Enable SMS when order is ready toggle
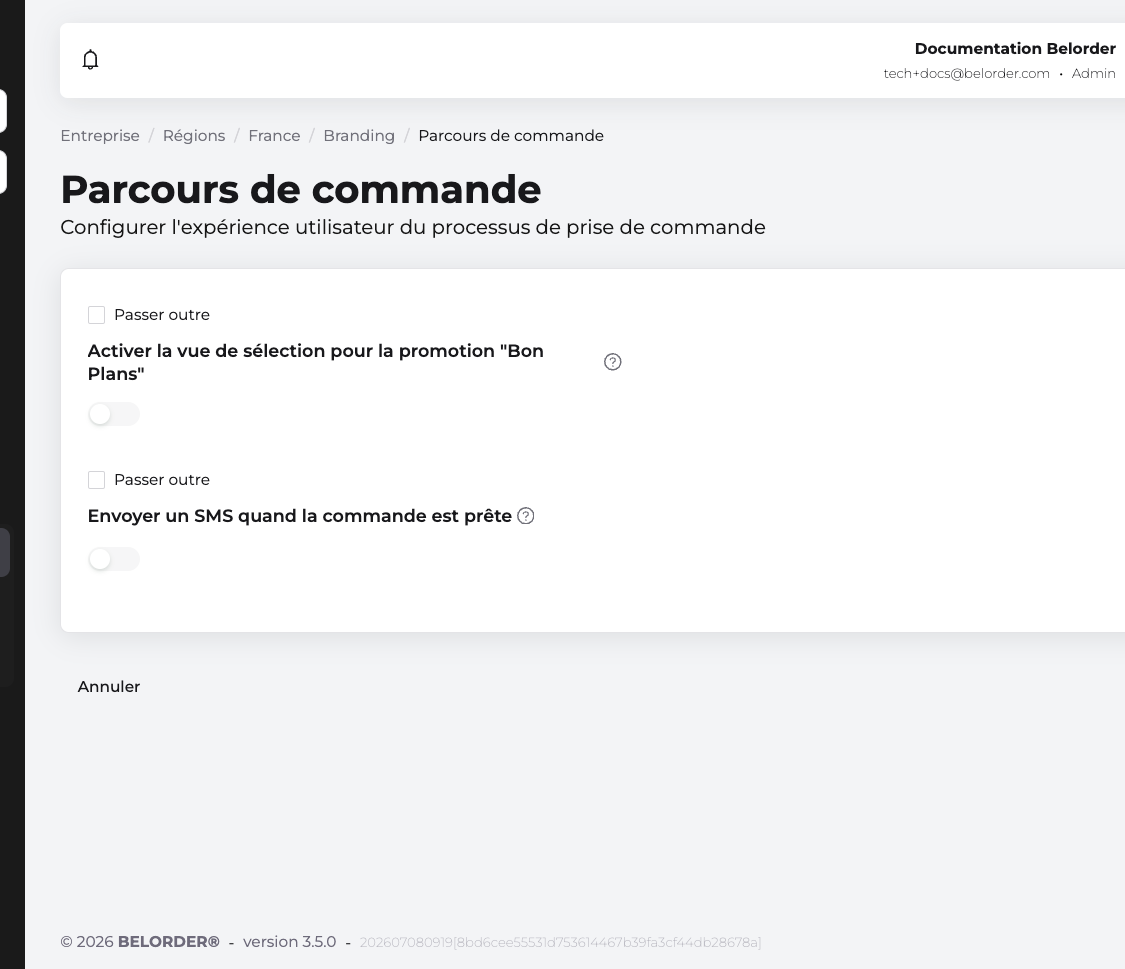This screenshot has width=1125, height=969. click(113, 559)
